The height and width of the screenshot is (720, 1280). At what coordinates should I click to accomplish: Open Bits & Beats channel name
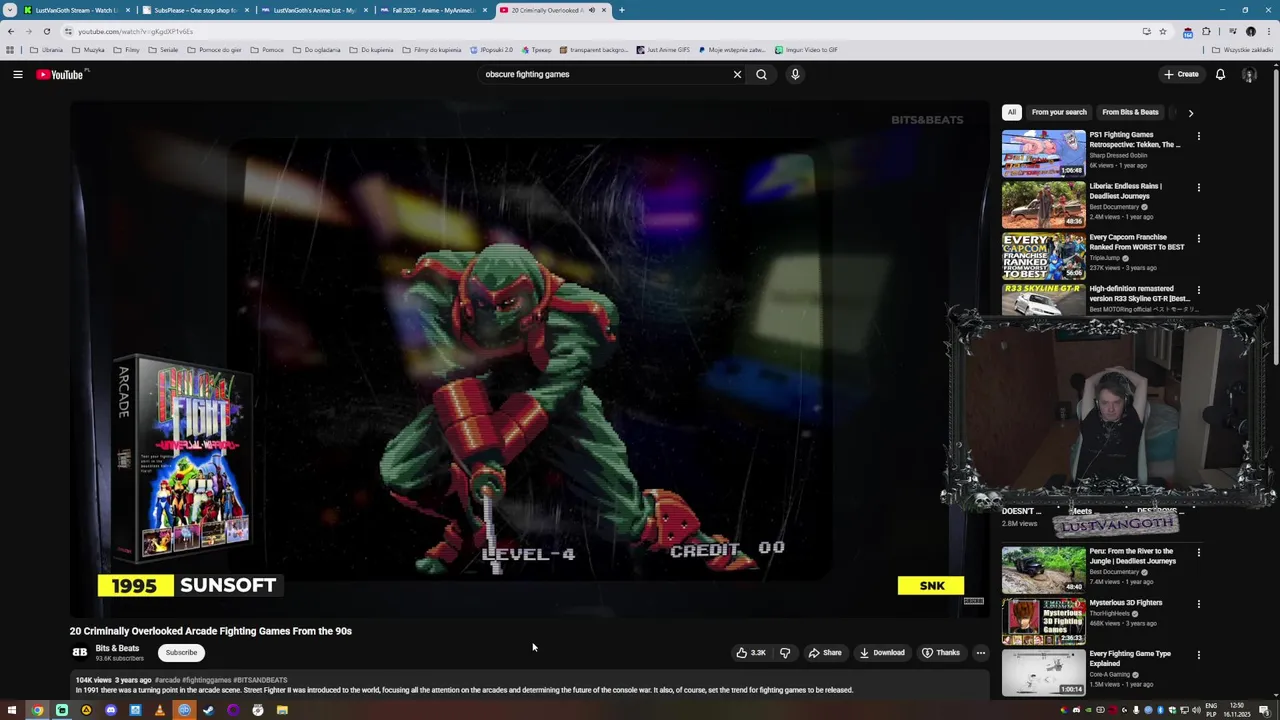[x=117, y=648]
